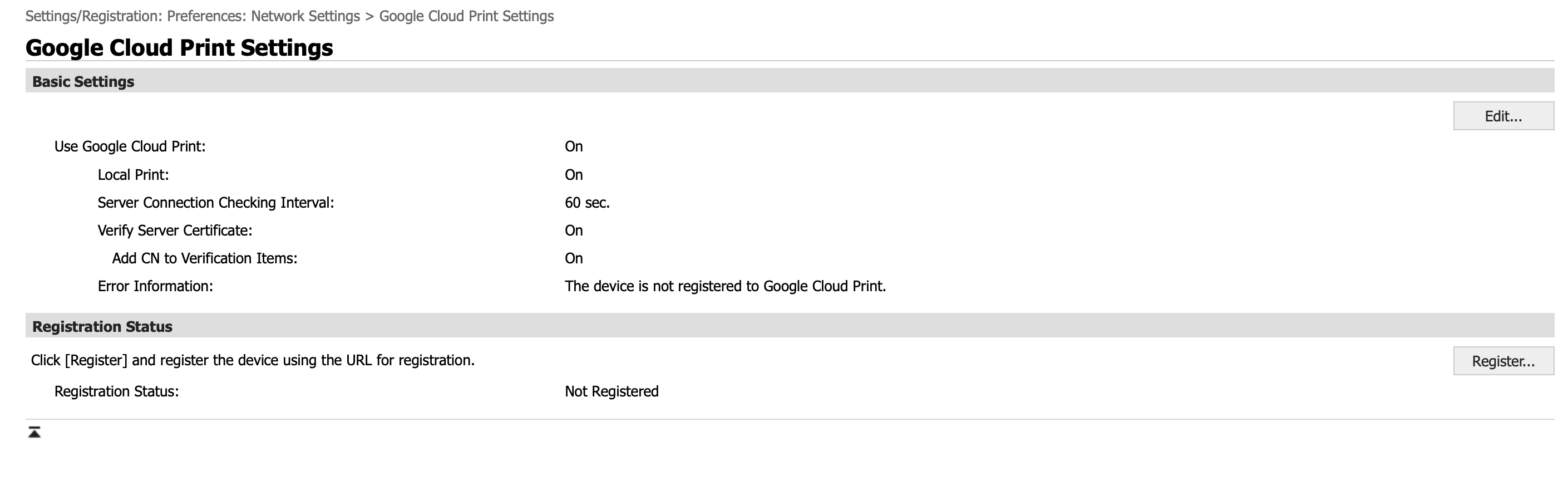Click the back-to-top arrow icon
The width and height of the screenshot is (1568, 500).
[x=34, y=433]
